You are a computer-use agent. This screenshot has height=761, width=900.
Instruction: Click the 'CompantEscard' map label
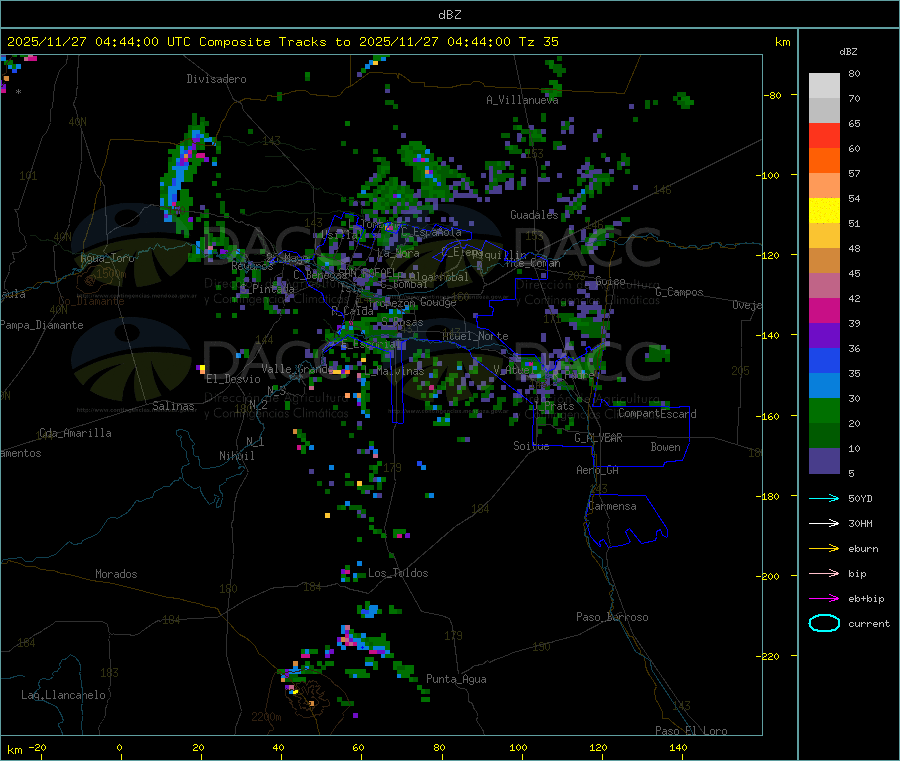point(657,414)
